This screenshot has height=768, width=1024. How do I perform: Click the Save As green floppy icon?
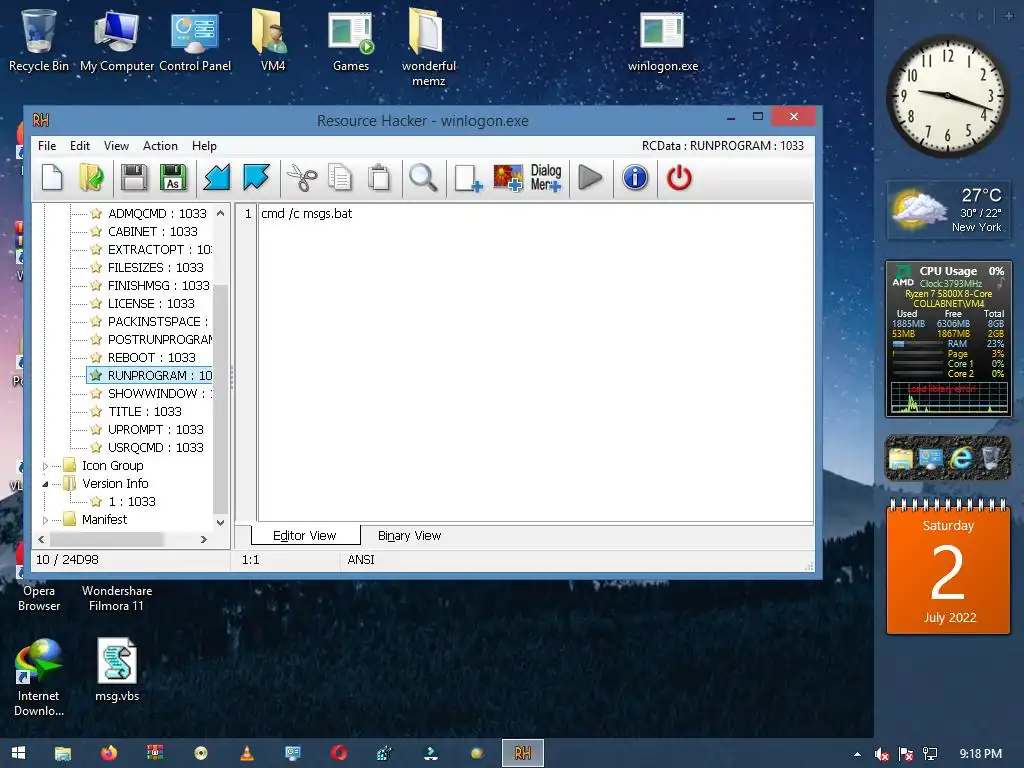point(173,178)
